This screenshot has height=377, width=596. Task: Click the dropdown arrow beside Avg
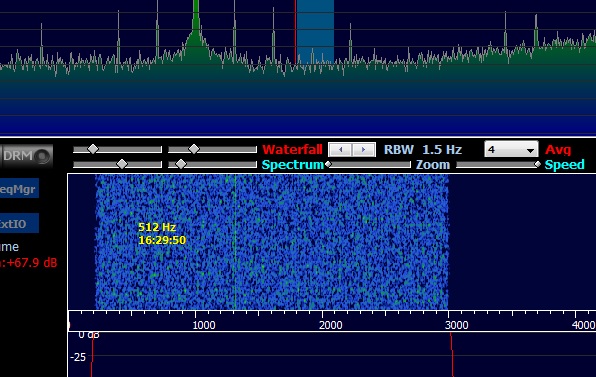click(x=530, y=150)
